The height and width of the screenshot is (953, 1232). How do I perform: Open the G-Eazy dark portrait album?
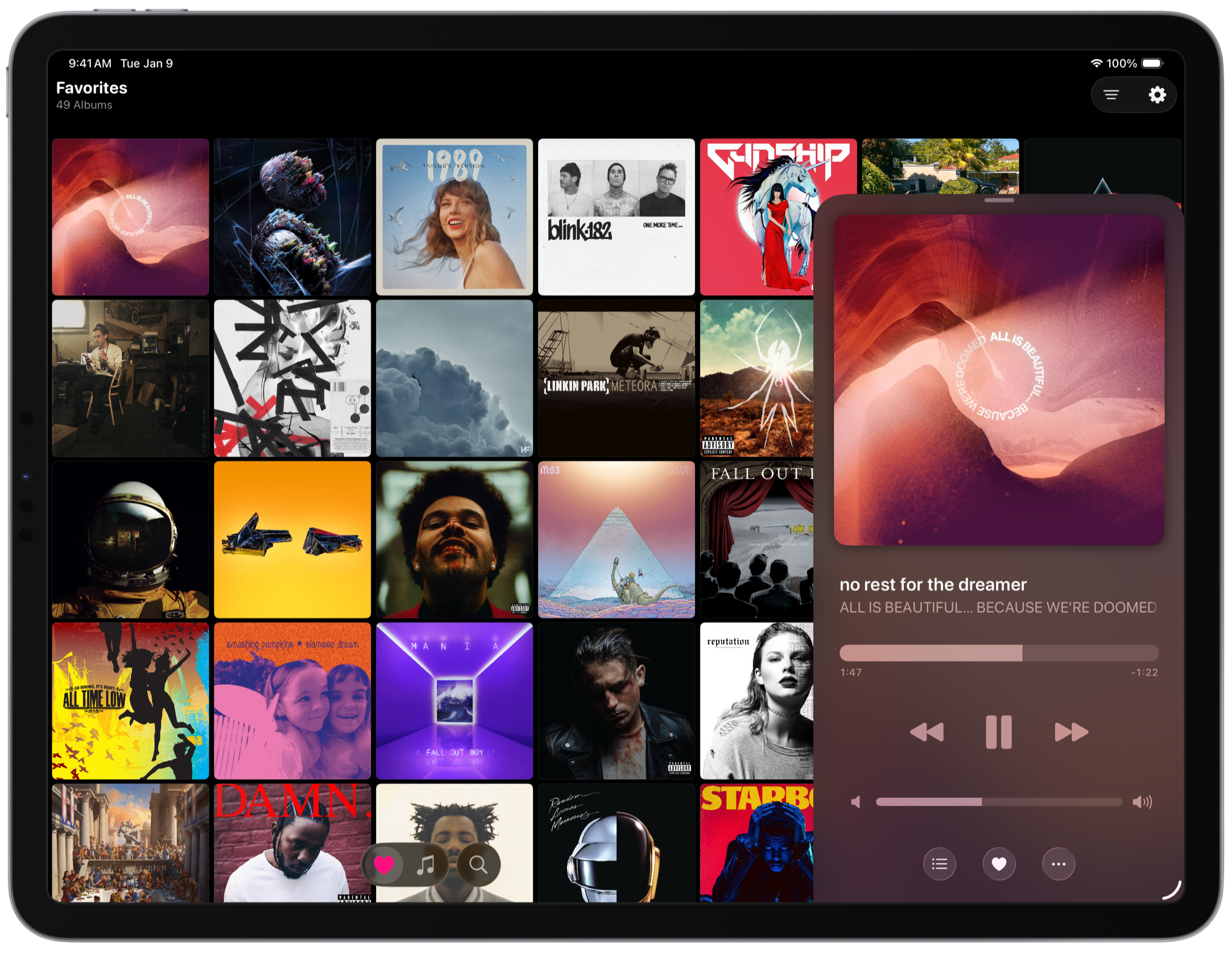coord(616,701)
